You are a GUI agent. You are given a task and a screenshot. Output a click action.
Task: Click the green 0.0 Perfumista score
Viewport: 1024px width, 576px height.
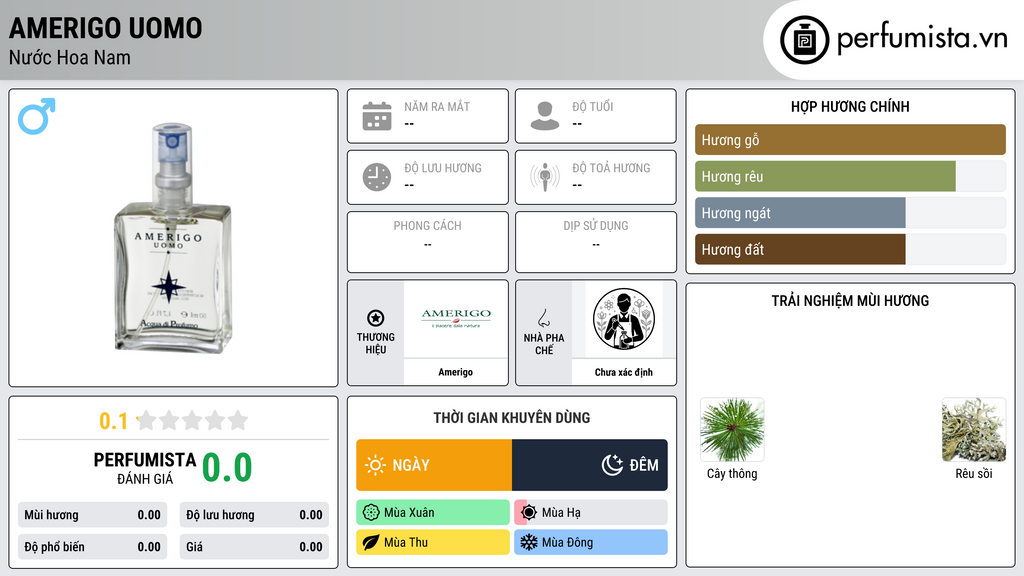tap(227, 468)
